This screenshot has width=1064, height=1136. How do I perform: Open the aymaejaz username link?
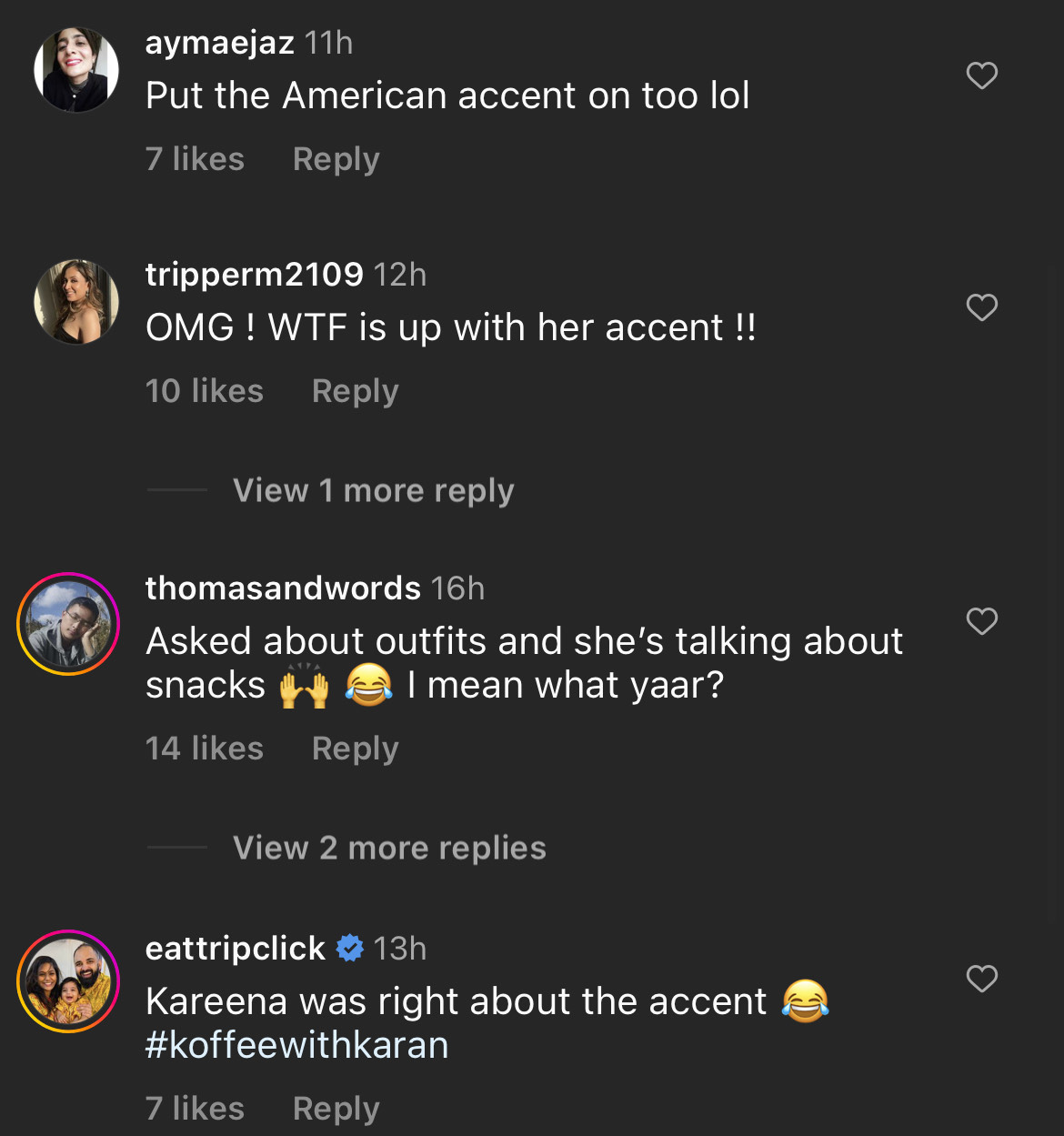coord(219,43)
